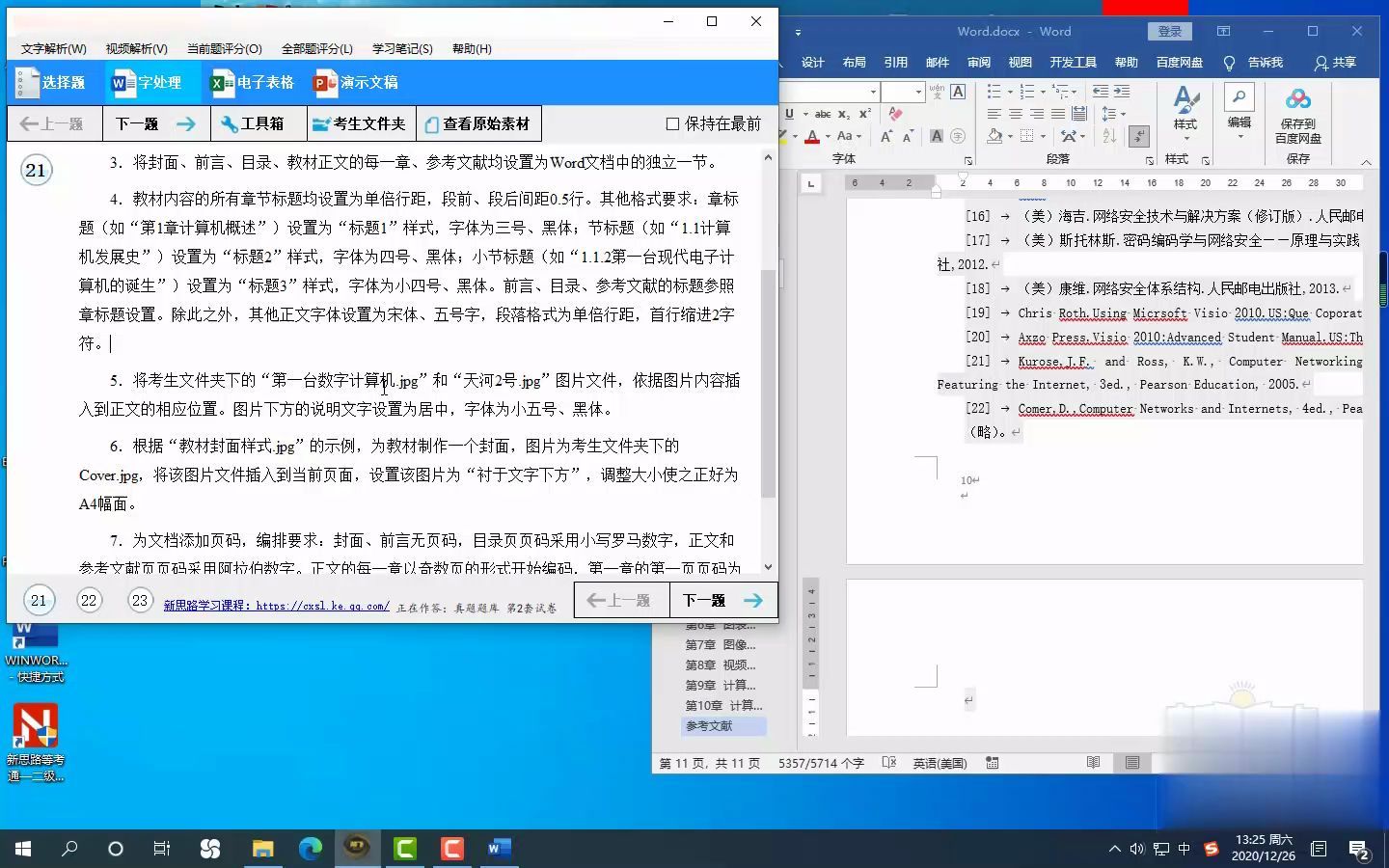The width and height of the screenshot is (1389, 868).
Task: Click the sort A-Z icon
Action: click(x=1109, y=137)
